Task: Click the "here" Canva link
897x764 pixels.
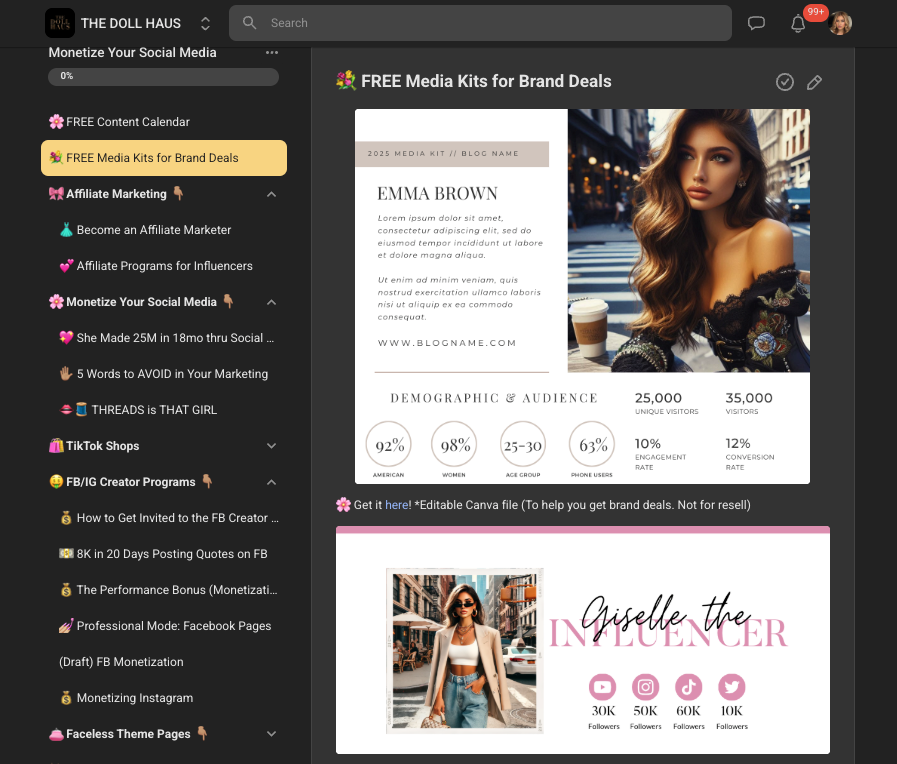Action: (x=396, y=505)
